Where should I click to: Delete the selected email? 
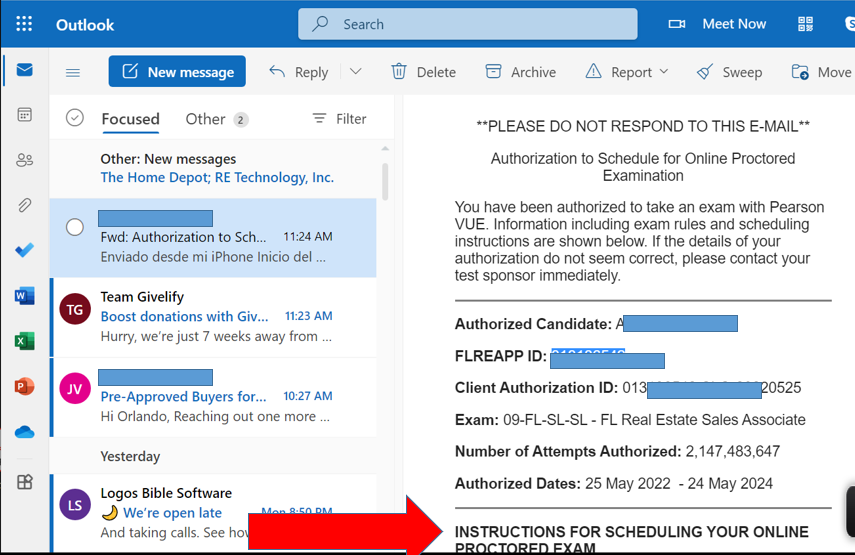424,72
